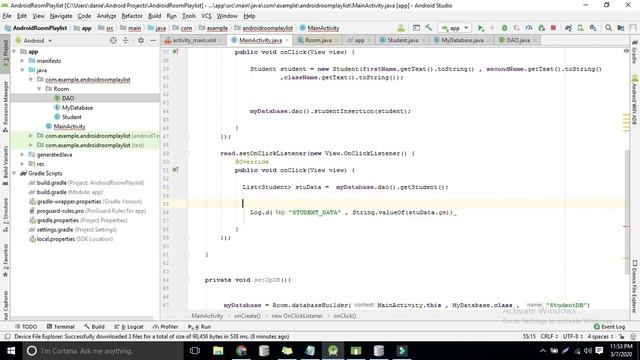
Task: Click the Windows Start button
Action: [x=11, y=351]
